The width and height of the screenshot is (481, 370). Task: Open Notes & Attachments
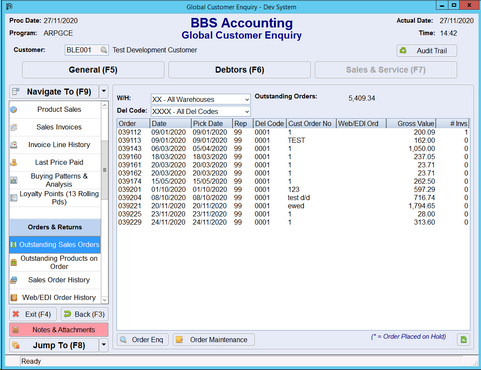[x=59, y=330]
